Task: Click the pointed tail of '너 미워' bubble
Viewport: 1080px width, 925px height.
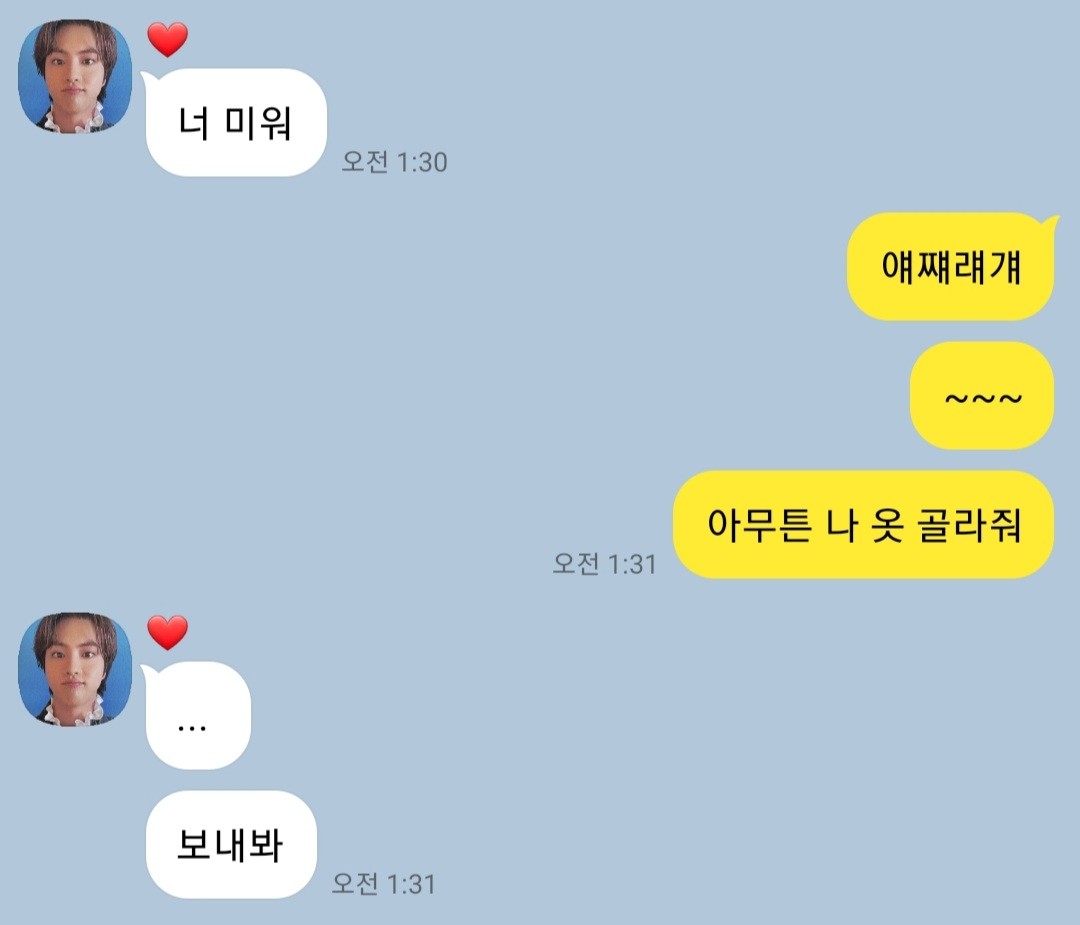Action: (x=149, y=80)
